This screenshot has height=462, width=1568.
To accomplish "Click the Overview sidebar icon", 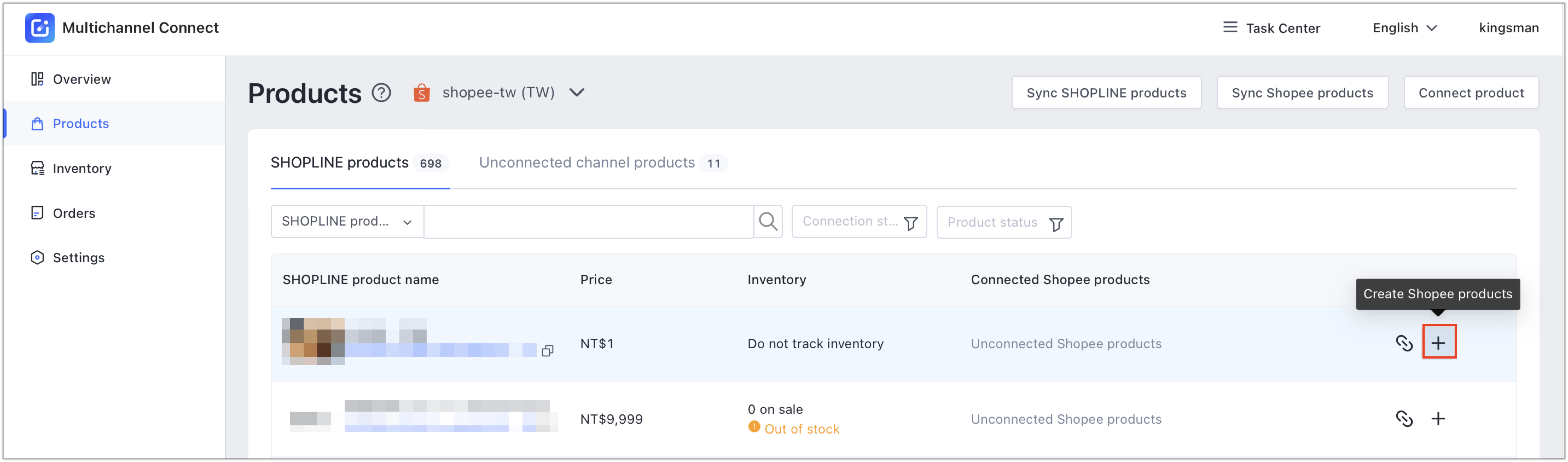I will pyautogui.click(x=37, y=79).
